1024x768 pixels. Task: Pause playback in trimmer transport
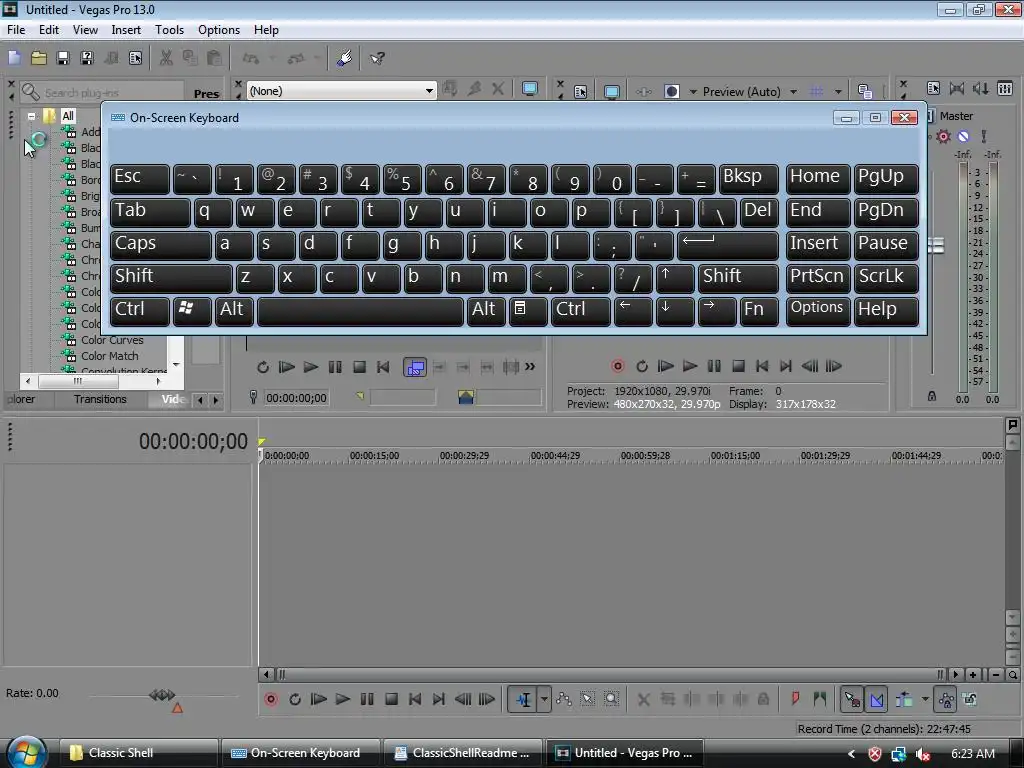click(335, 367)
